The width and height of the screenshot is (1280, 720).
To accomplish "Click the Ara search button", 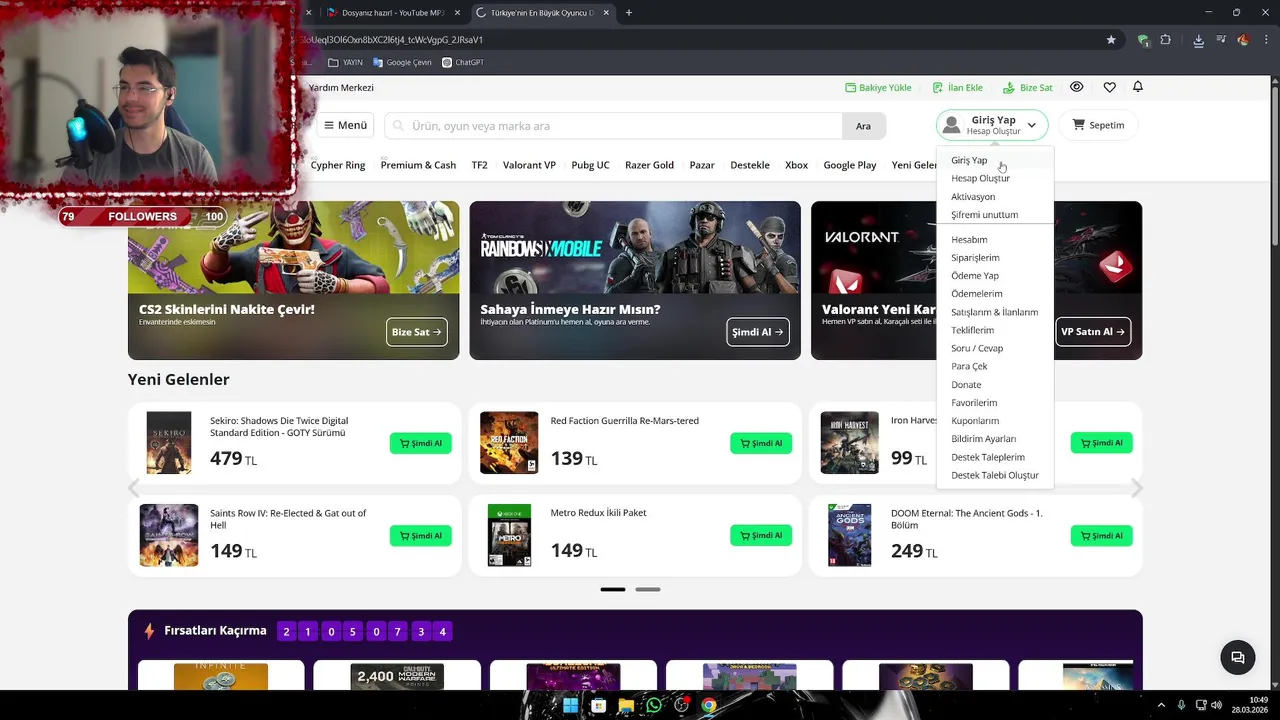I will coord(863,126).
